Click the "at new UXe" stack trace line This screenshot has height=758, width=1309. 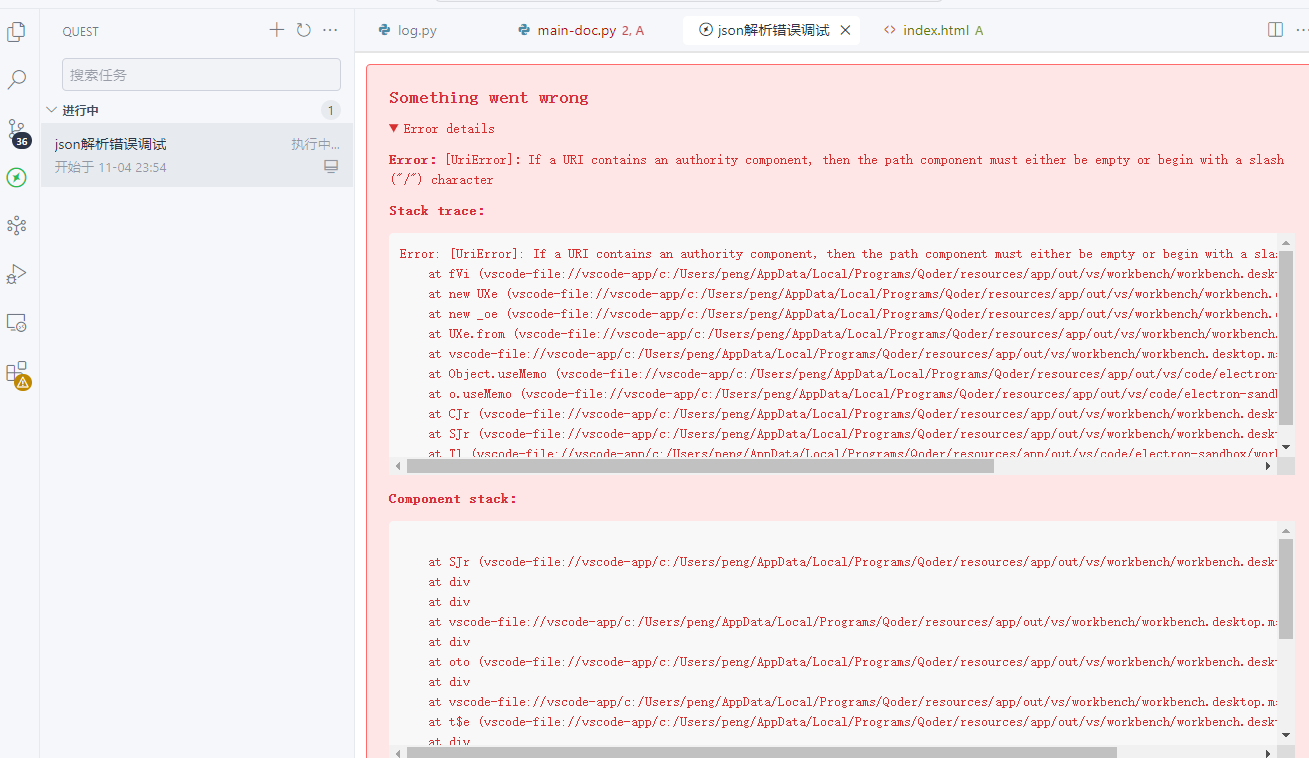click(853, 294)
